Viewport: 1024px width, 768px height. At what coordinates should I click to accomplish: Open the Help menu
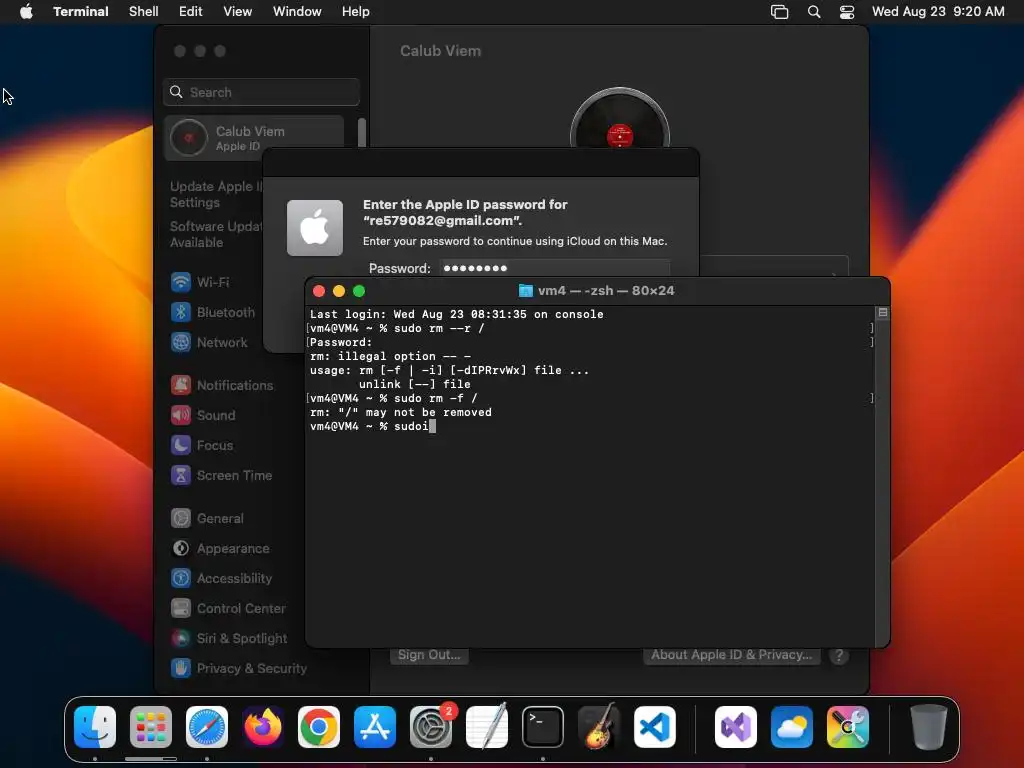(x=356, y=11)
